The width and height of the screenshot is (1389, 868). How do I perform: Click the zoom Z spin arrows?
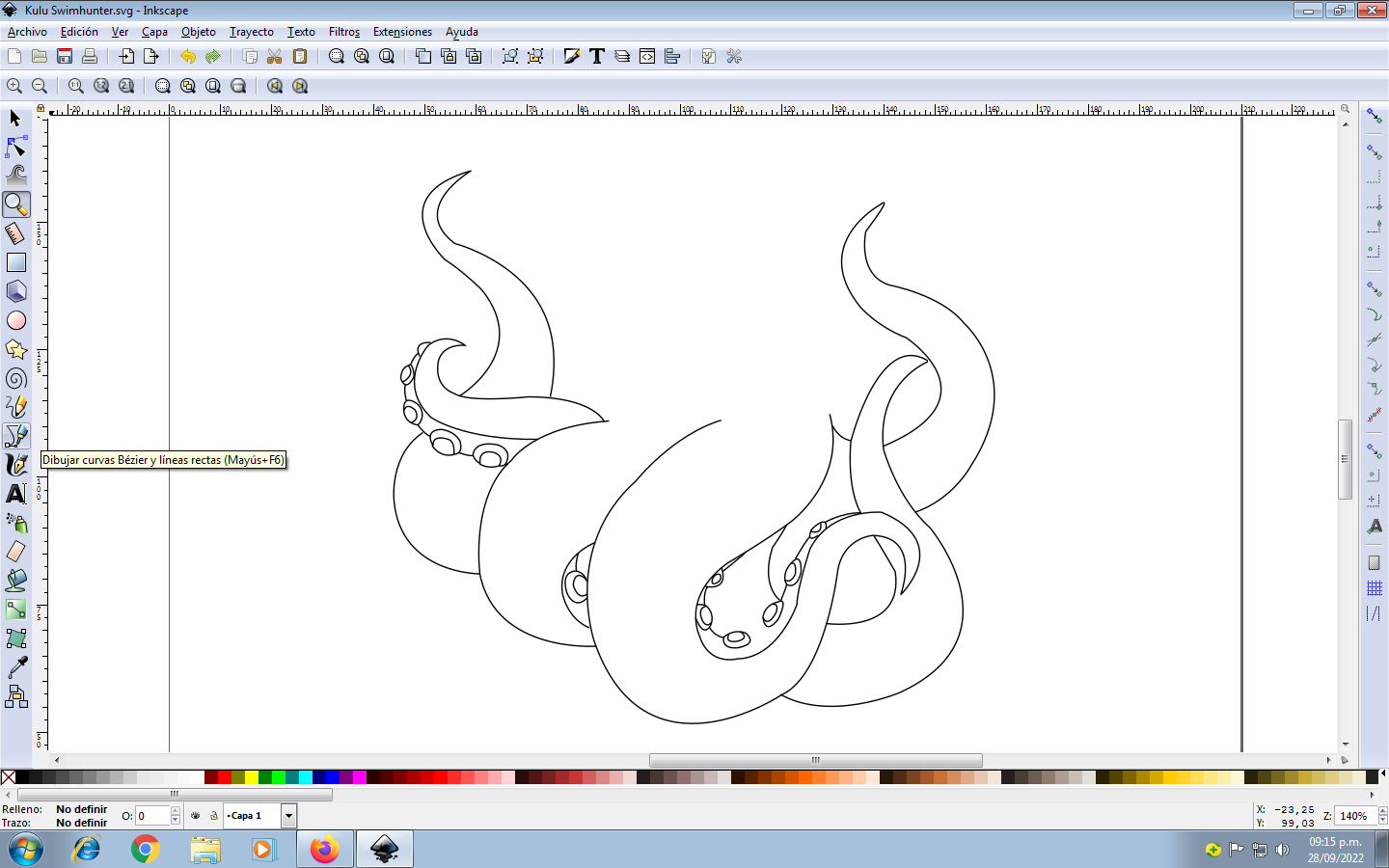(x=1382, y=816)
